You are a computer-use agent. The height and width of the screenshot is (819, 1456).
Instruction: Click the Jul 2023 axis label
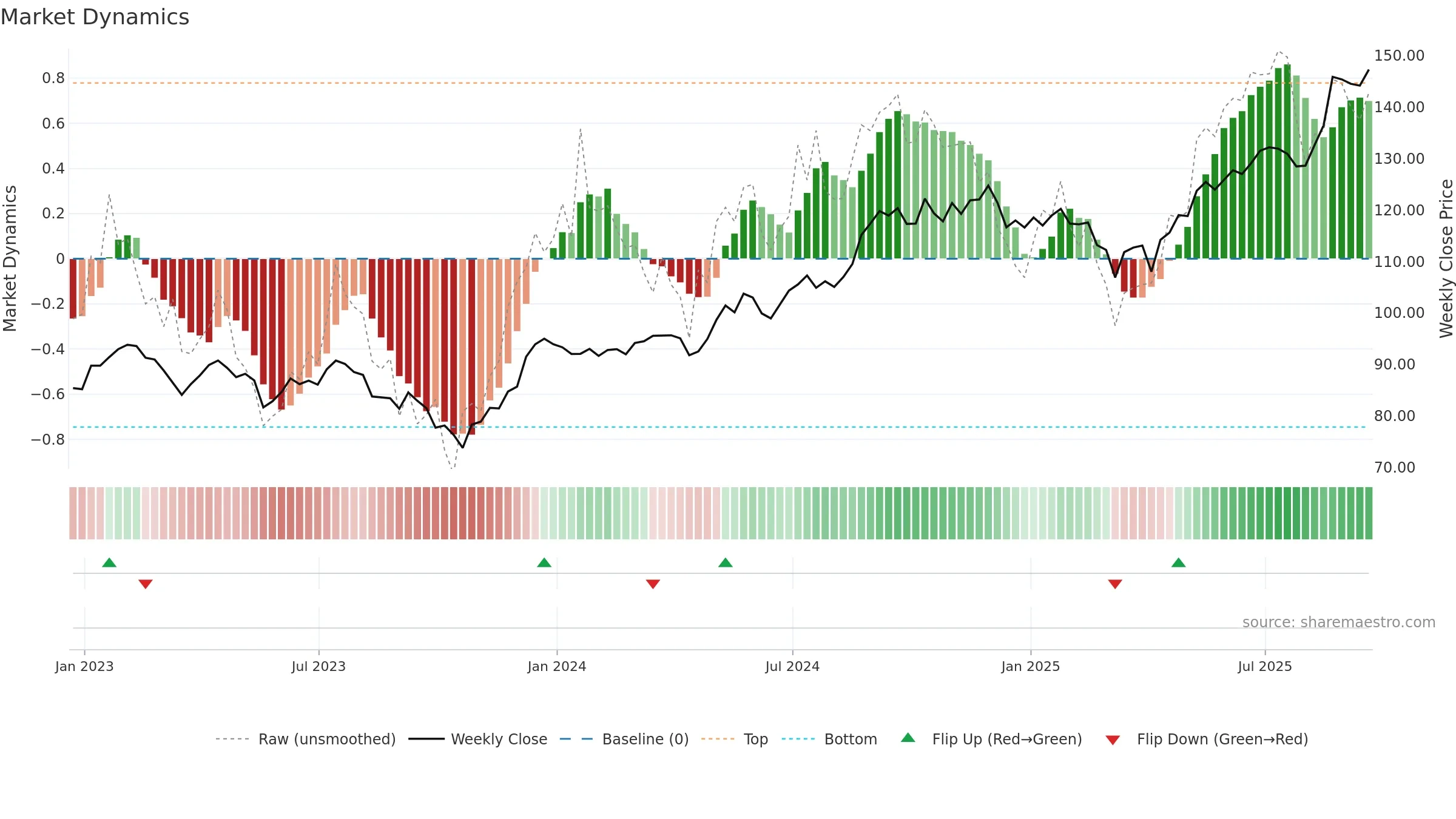pos(318,666)
